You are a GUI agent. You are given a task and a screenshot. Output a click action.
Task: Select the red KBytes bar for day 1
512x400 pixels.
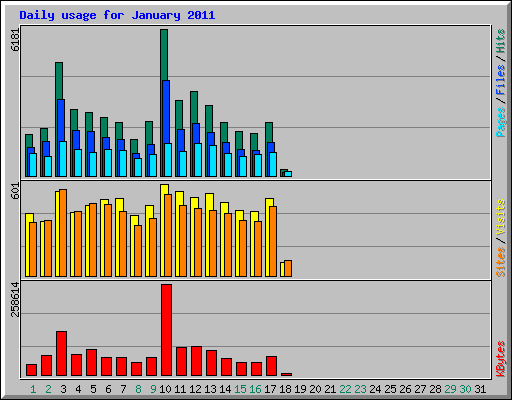[x=31, y=370]
